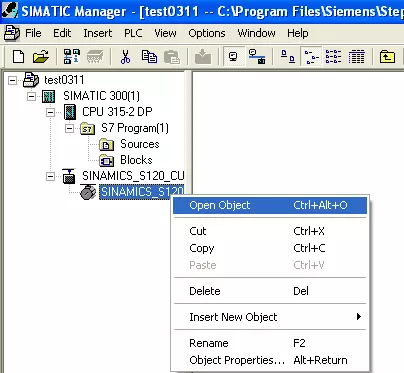Click the SIMATIC Manager title bar icon
This screenshot has width=404, height=373.
[x=9, y=10]
